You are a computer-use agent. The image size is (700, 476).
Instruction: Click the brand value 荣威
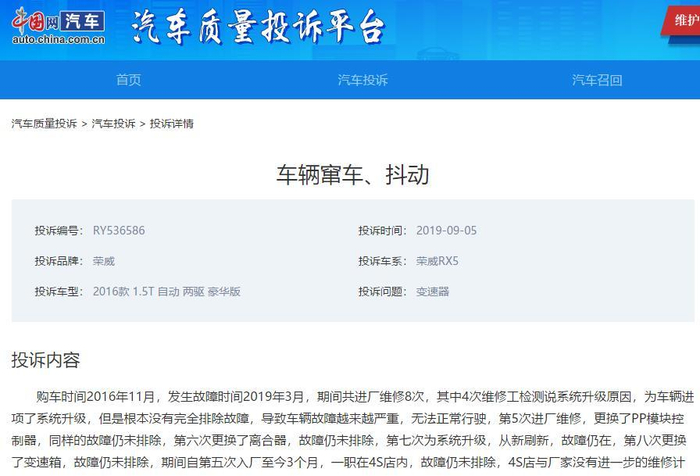click(x=104, y=261)
